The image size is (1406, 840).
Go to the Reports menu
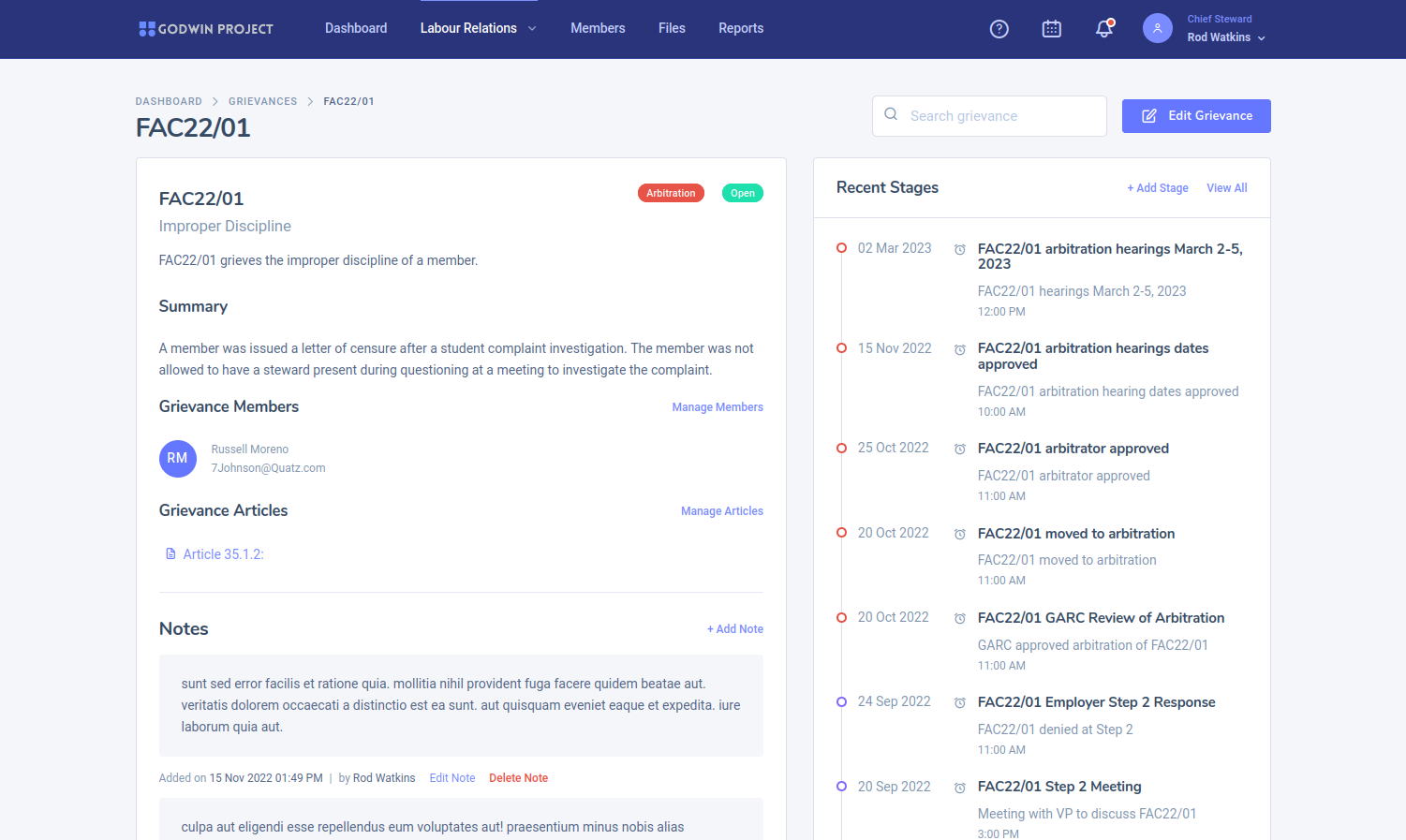point(741,28)
